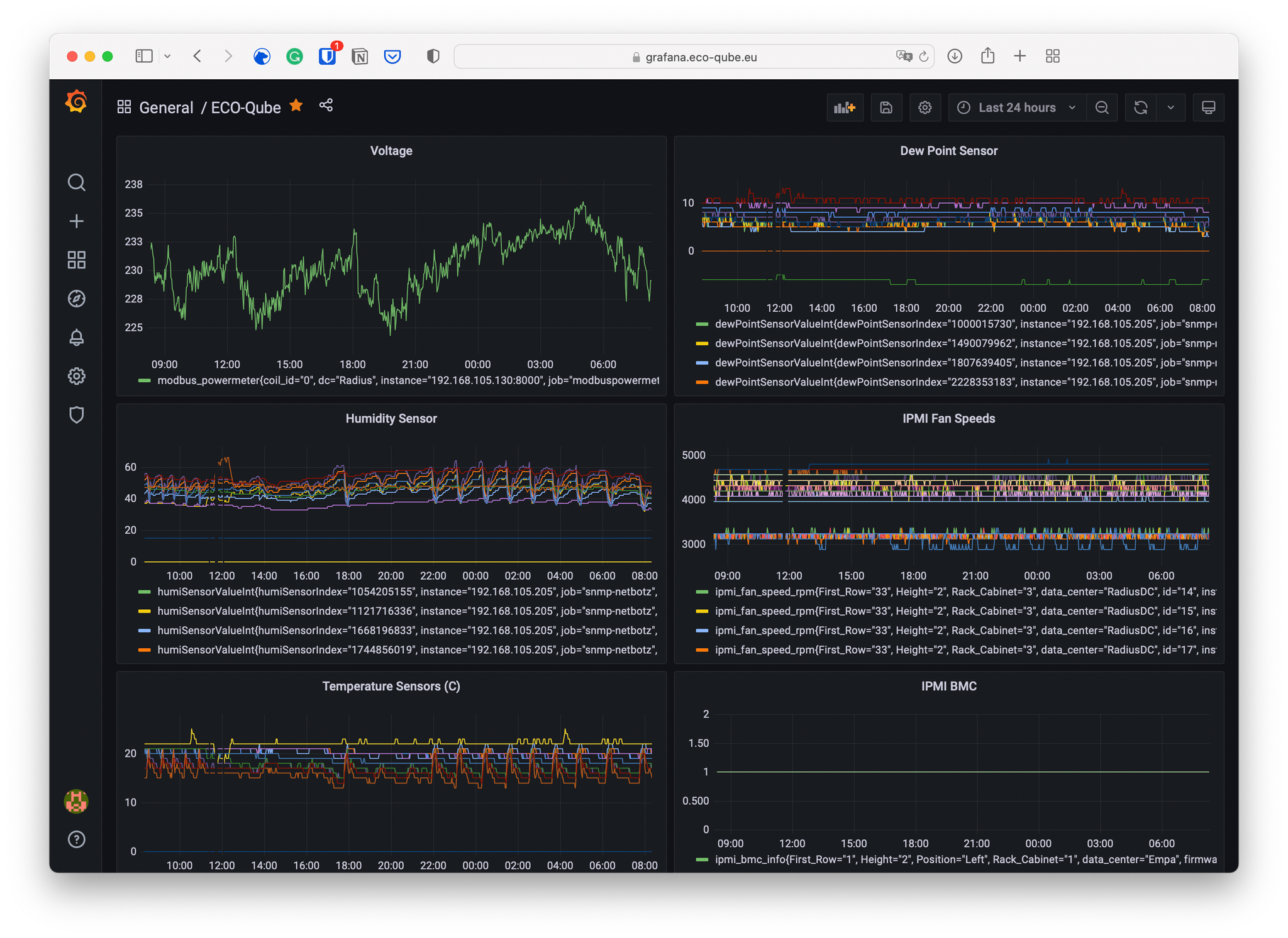Viewport: 1288px width, 938px height.
Task: Share dashboard using the share icon
Action: [326, 106]
